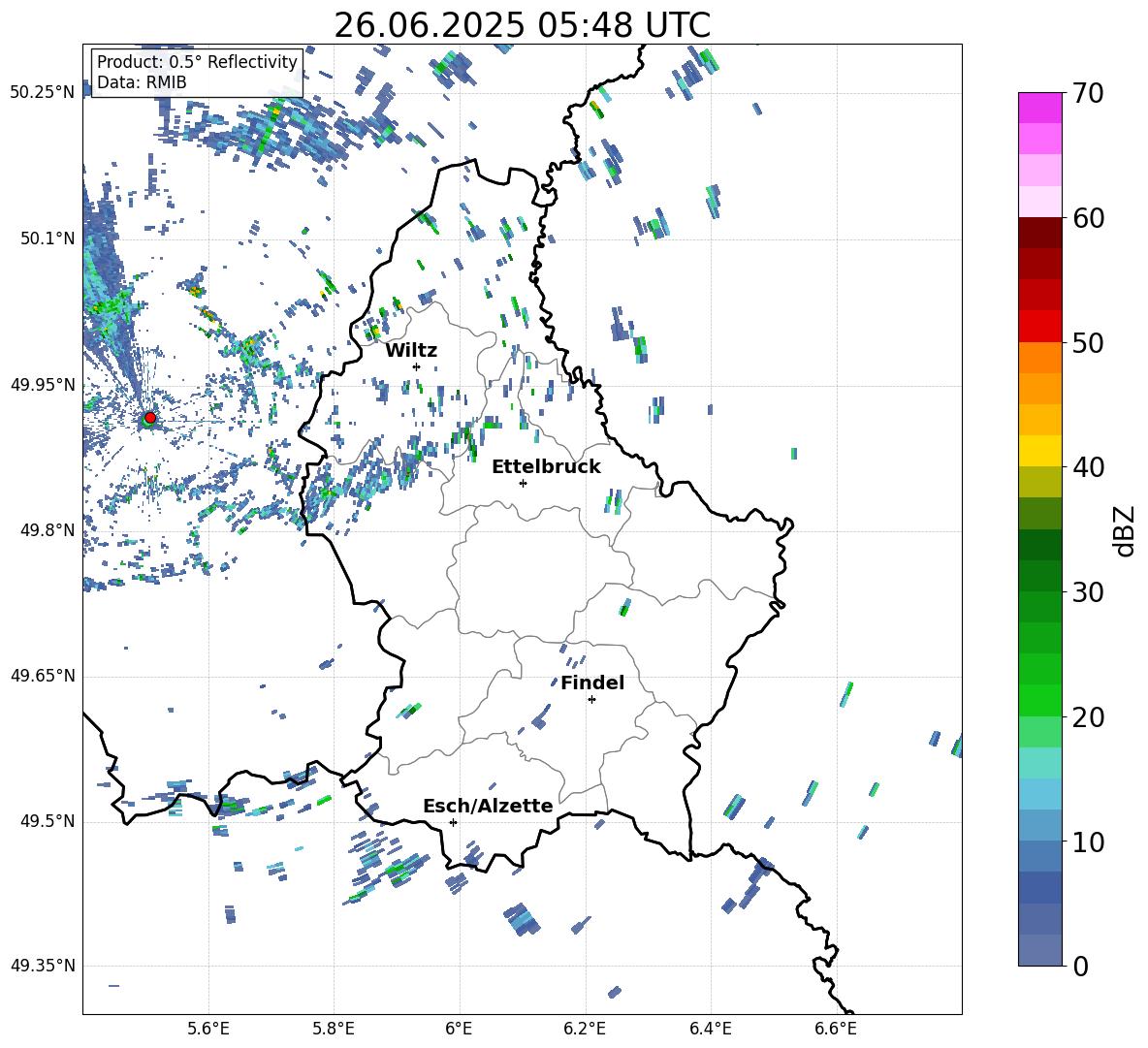Click the 6.4°E longitude label
Screen dimensions: 1148x1048
710,1029
